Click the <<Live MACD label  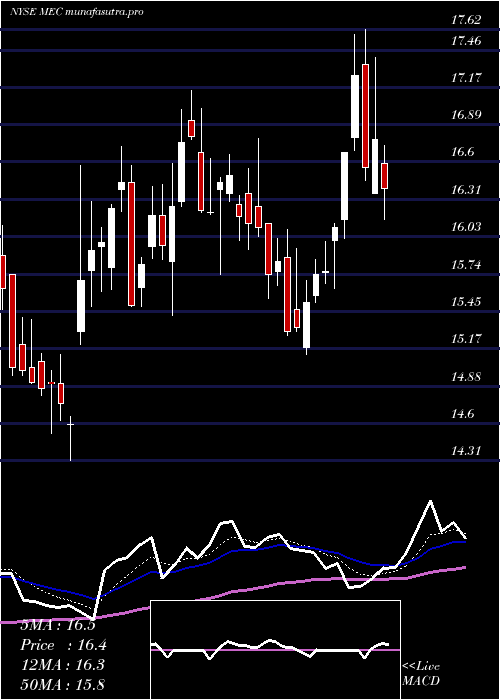(421, 674)
